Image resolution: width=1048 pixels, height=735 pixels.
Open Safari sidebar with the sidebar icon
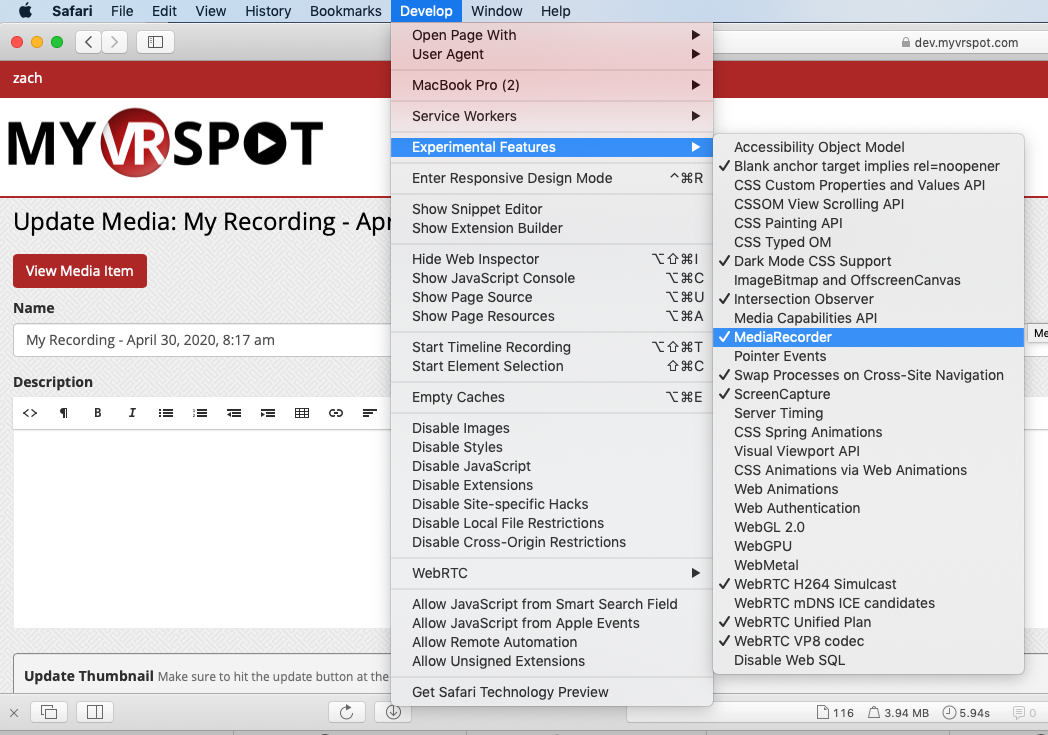(155, 43)
